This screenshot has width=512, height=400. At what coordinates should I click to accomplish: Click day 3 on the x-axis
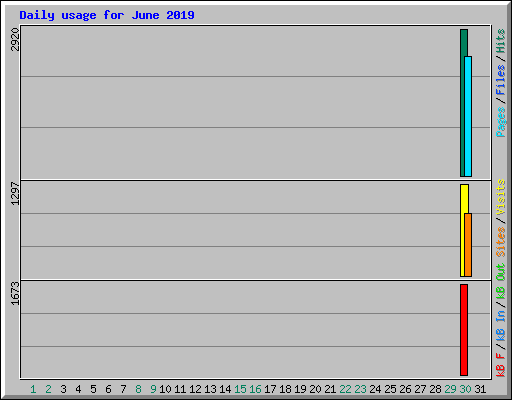(x=63, y=389)
